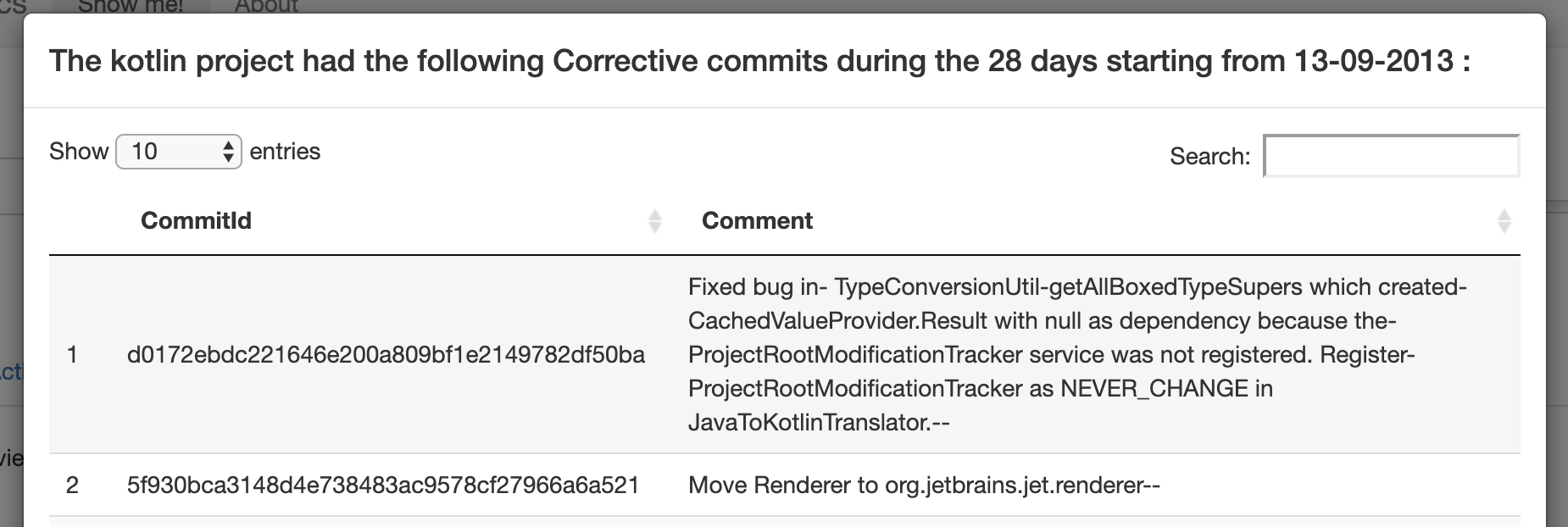Select commit ID starting with d0172ebdc

386,355
